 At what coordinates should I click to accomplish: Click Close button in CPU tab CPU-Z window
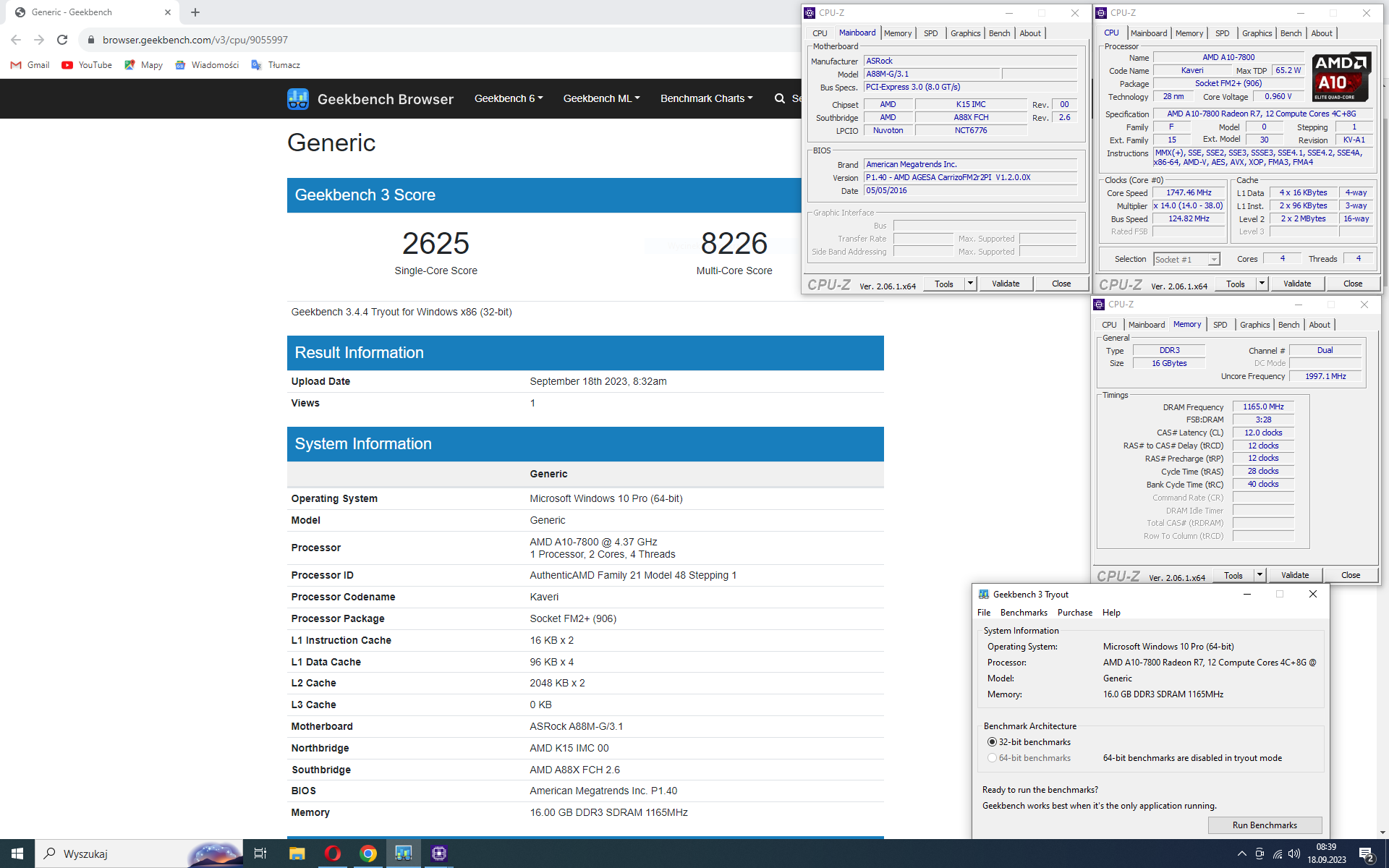click(x=1352, y=284)
